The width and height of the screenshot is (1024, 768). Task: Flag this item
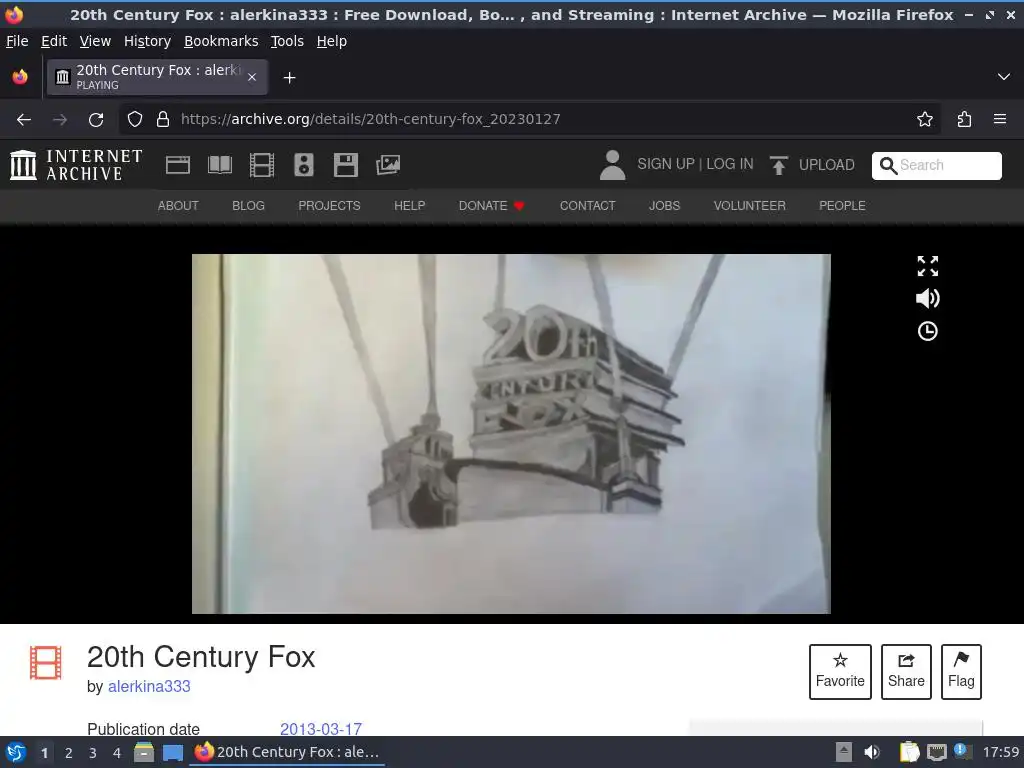[961, 671]
